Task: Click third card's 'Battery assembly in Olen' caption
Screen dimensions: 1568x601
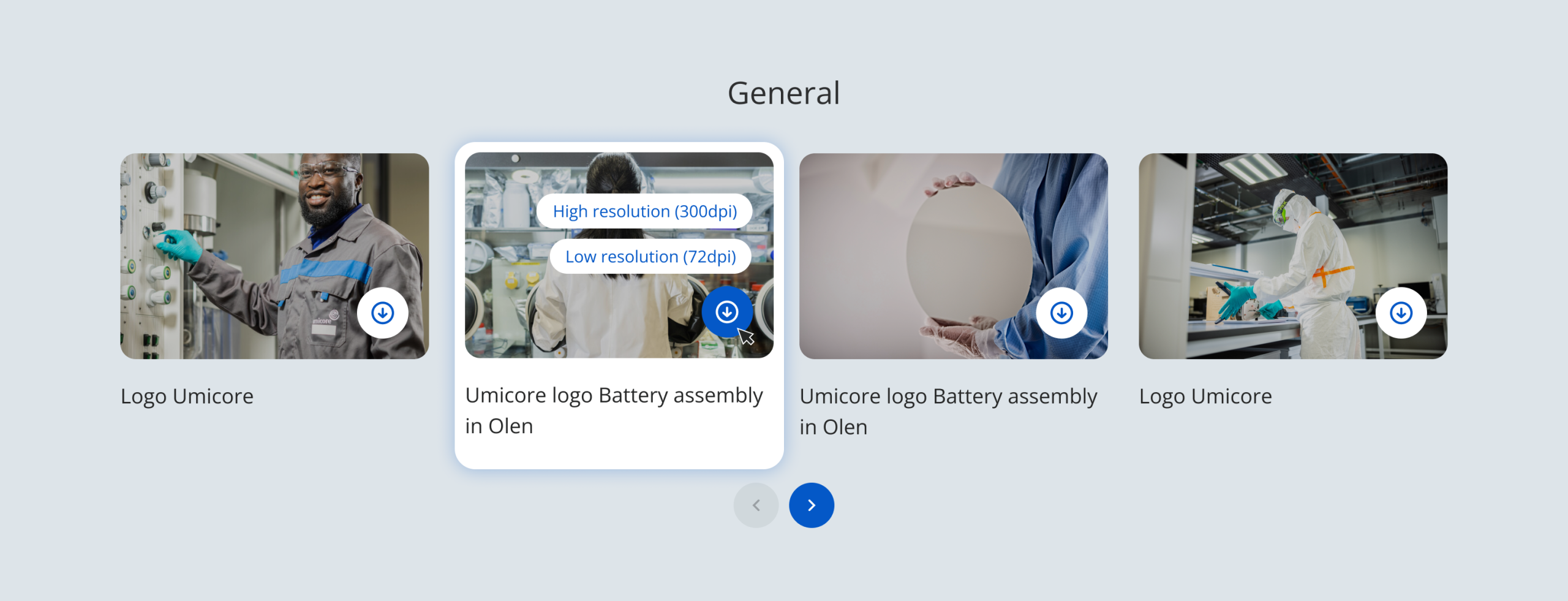Action: 948,412
